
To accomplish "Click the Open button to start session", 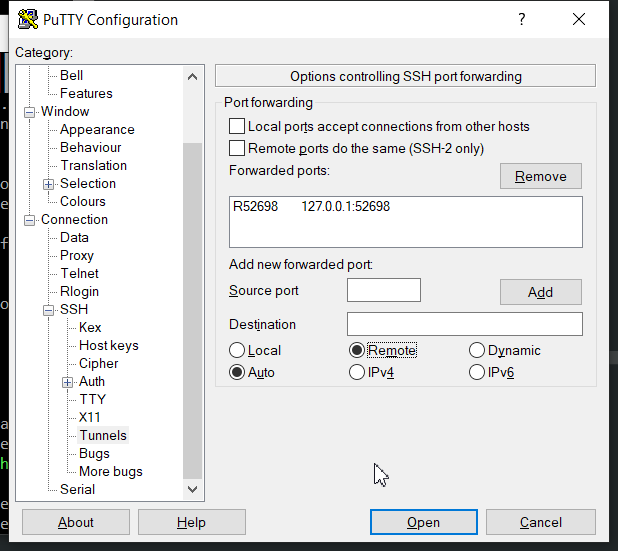I will pyautogui.click(x=424, y=522).
